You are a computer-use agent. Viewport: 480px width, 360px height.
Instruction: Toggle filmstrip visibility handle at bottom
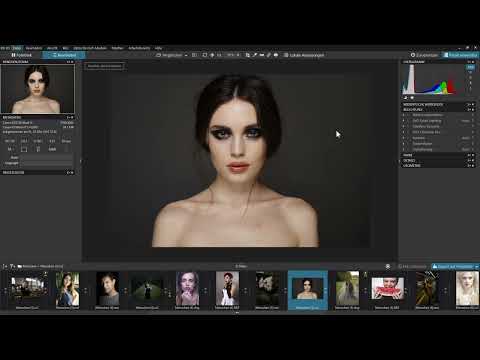237,313
